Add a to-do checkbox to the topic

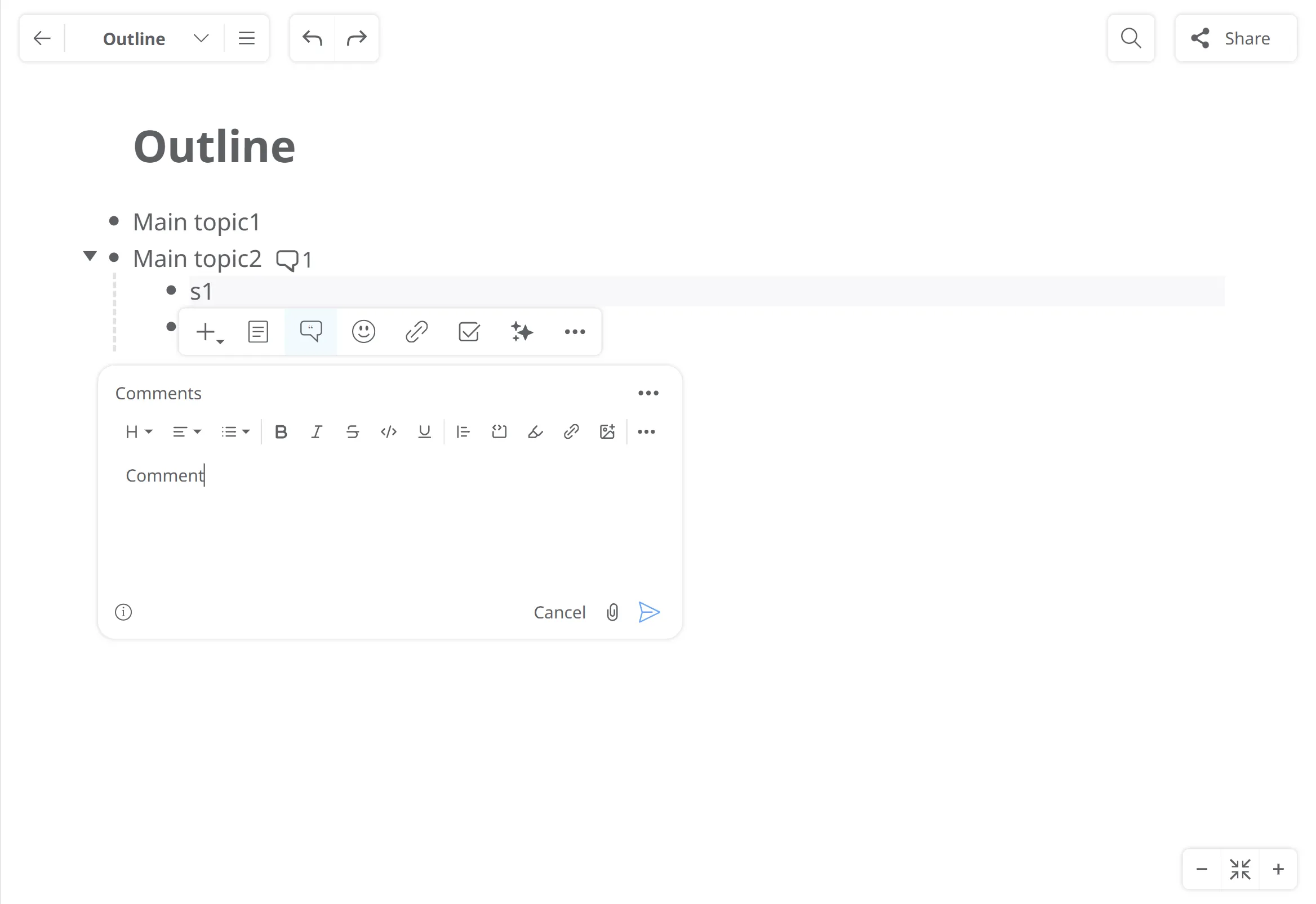tap(469, 332)
